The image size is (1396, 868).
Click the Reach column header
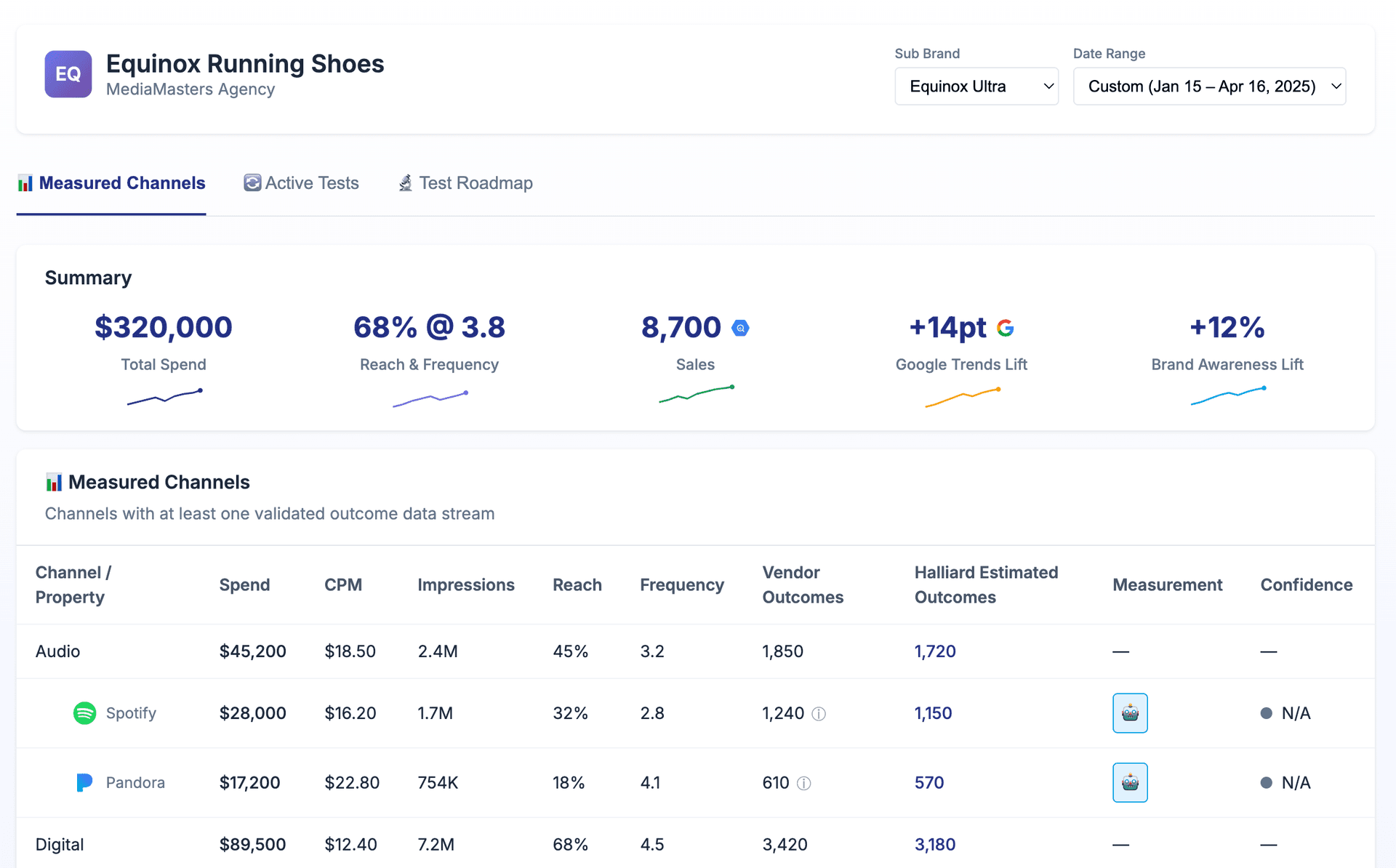577,585
